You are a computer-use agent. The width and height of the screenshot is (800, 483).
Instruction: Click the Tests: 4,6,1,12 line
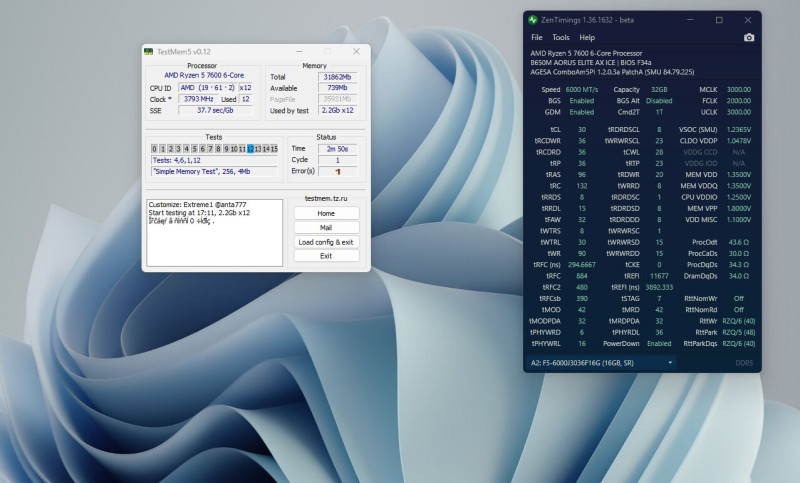[x=215, y=160]
